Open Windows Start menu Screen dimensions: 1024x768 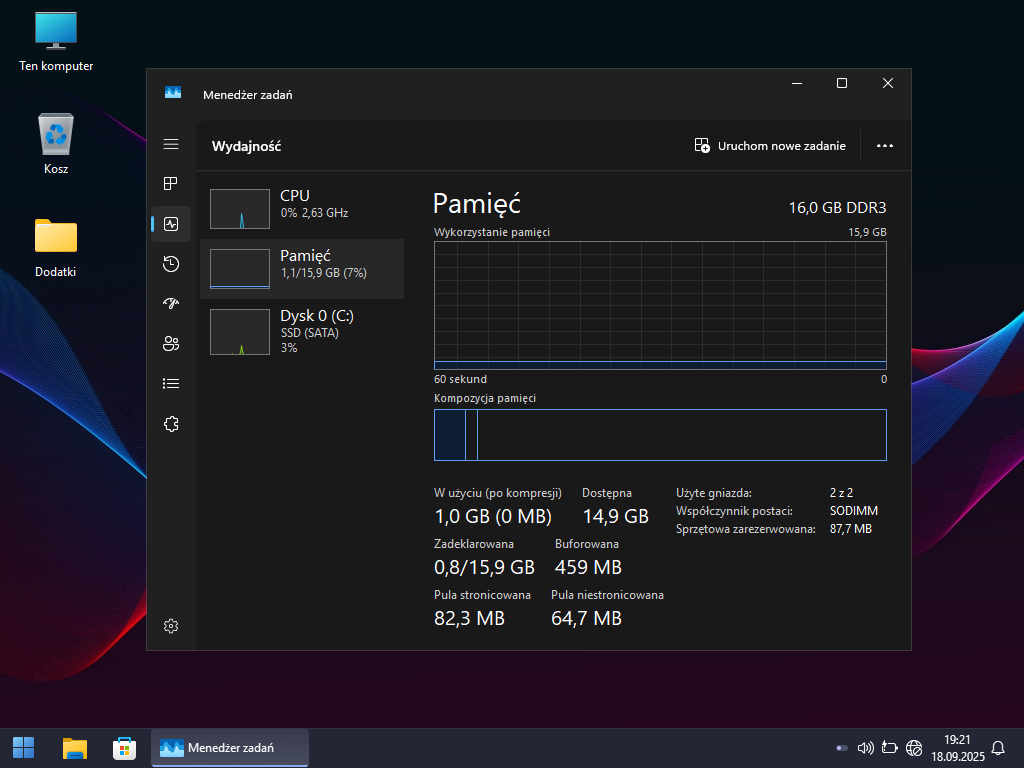coord(23,748)
